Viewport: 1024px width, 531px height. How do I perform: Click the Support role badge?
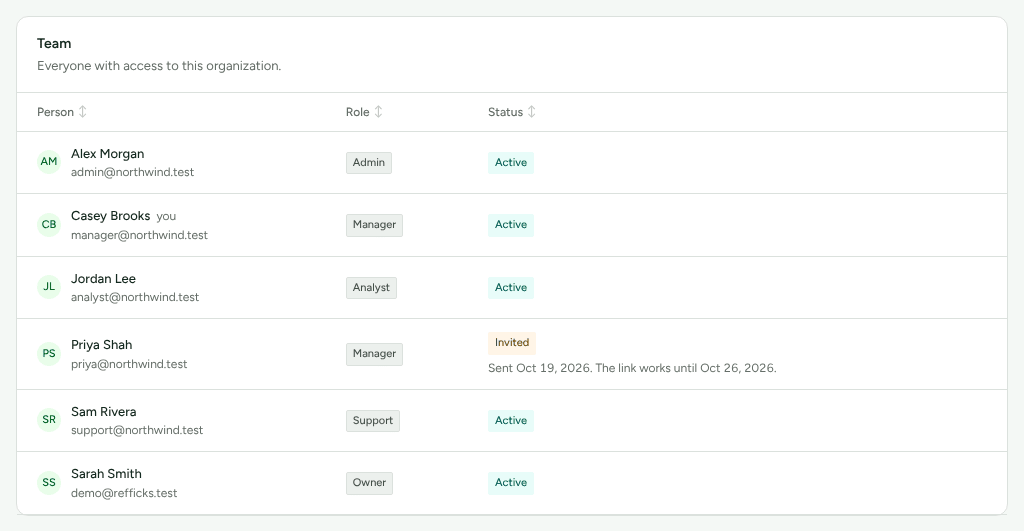(373, 421)
